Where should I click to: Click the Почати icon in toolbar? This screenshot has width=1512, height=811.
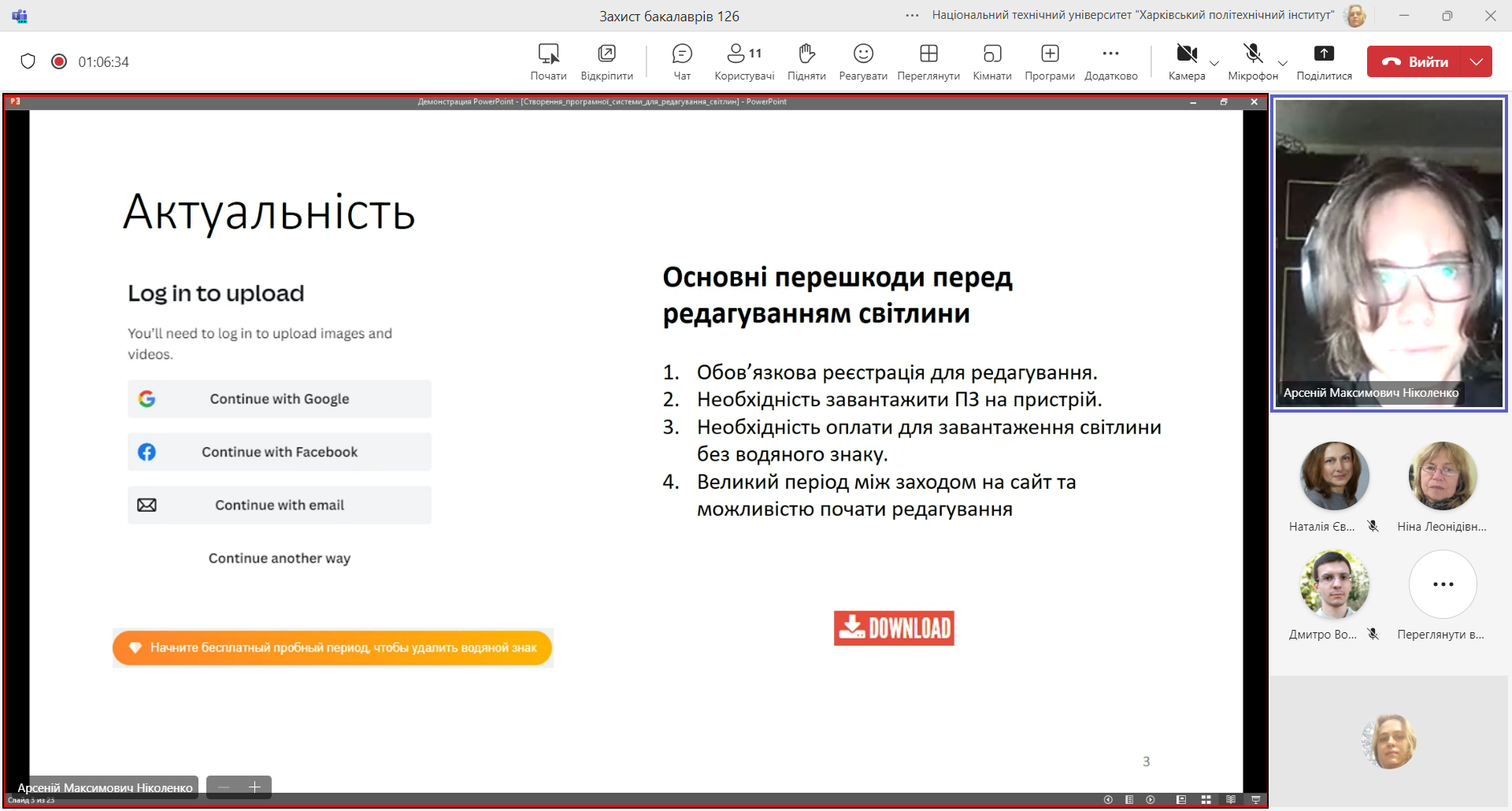[548, 61]
